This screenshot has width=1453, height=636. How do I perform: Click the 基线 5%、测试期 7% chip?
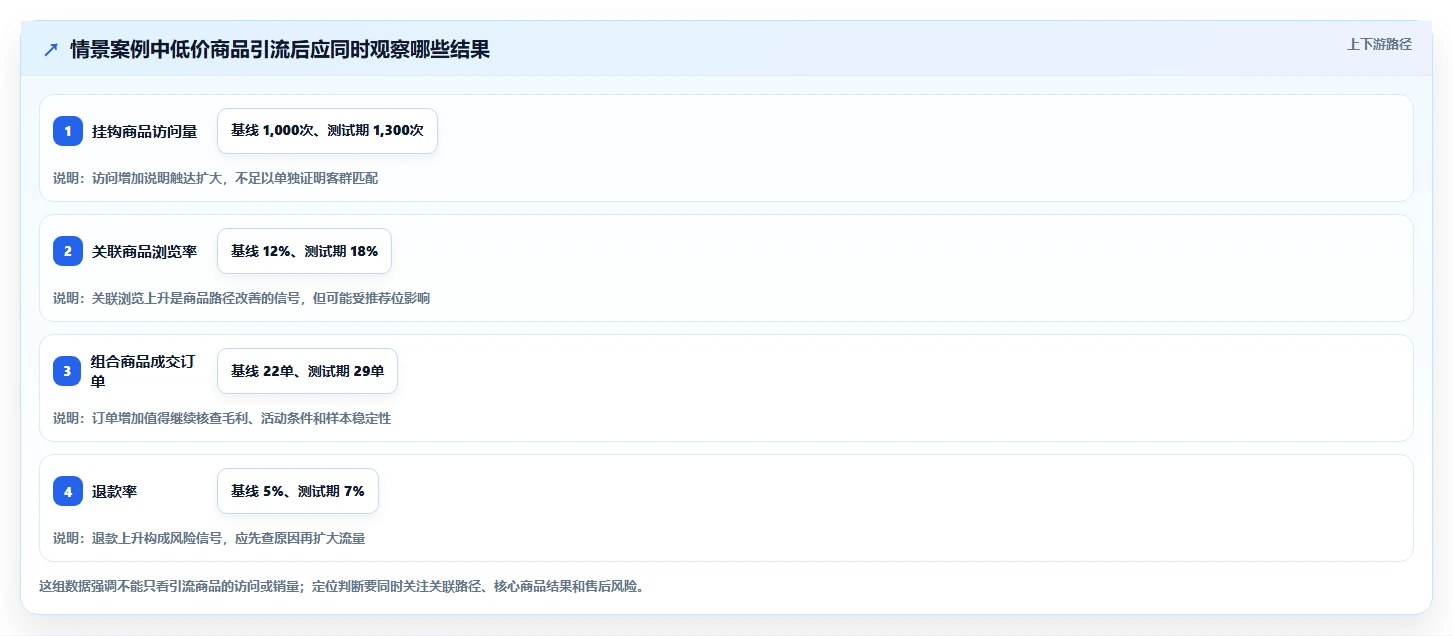click(x=298, y=491)
